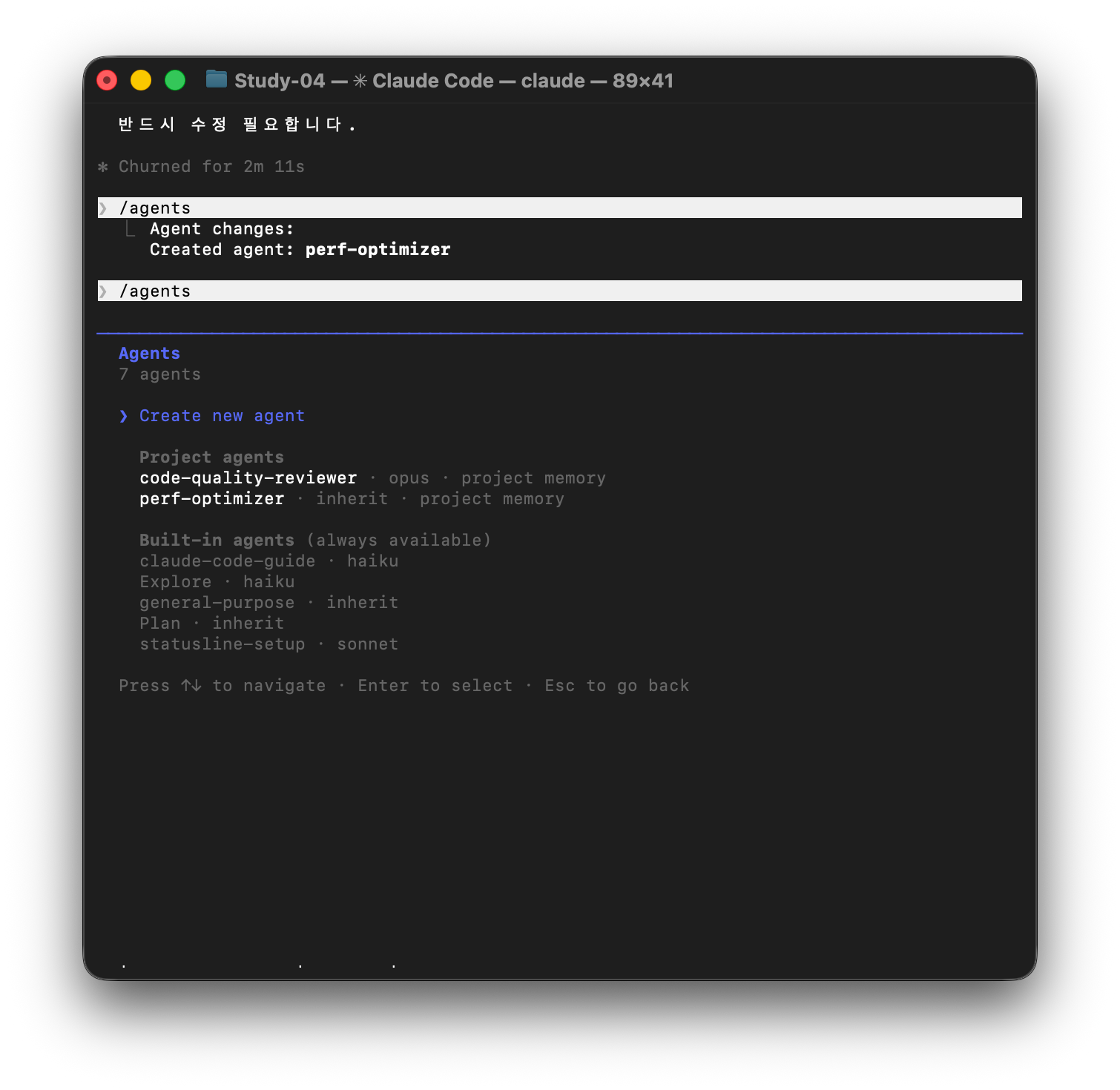Click the Built-in agents section header
The image size is (1120, 1090).
(x=217, y=541)
